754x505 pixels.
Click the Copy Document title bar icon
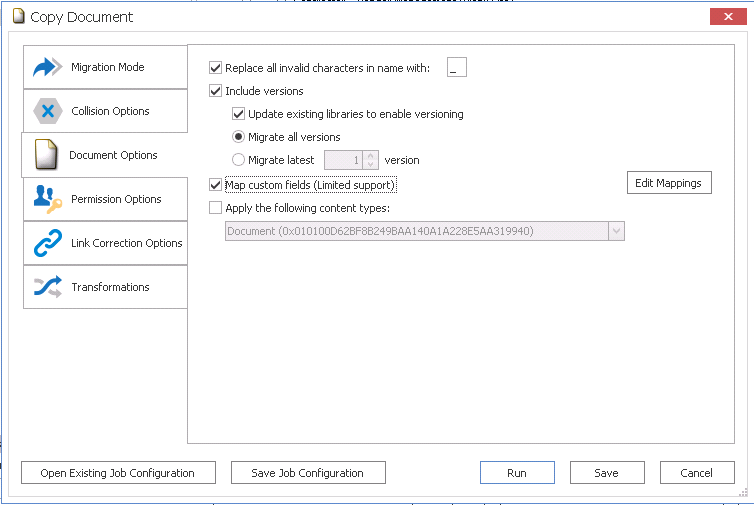click(x=18, y=17)
